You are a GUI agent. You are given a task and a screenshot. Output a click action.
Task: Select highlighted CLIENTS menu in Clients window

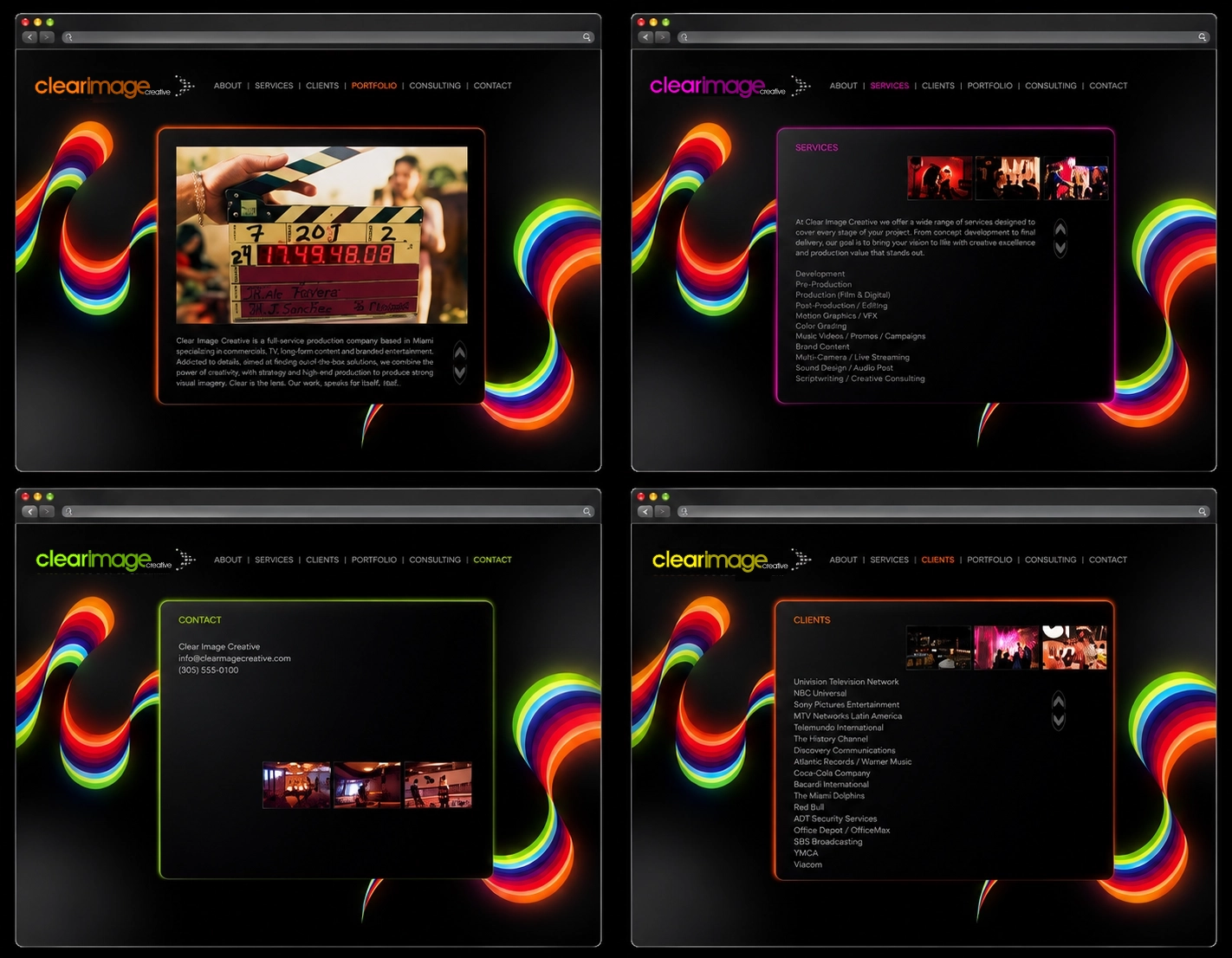click(937, 560)
